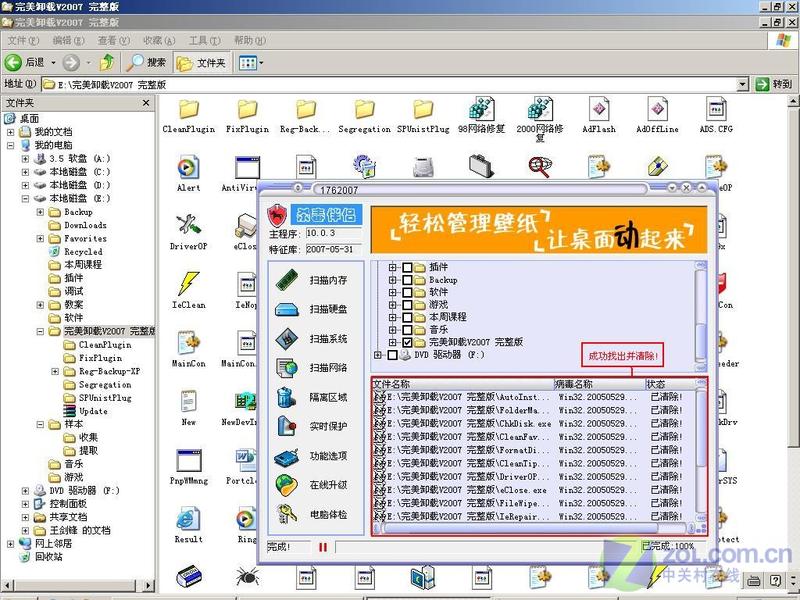Open the address bar dropdown arrow
Screen dimensions: 800x600
click(743, 84)
